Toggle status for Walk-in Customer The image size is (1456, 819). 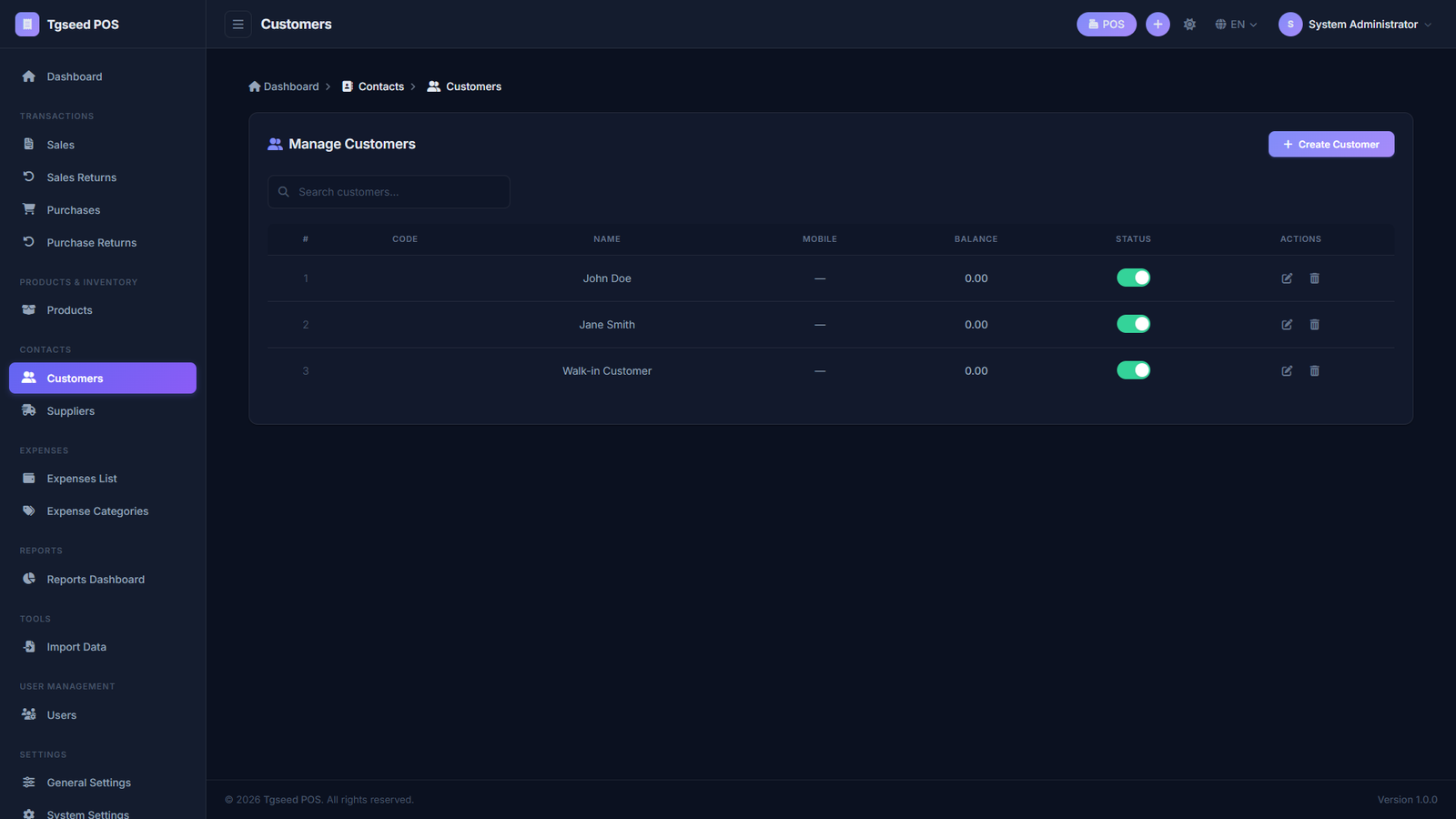point(1134,370)
